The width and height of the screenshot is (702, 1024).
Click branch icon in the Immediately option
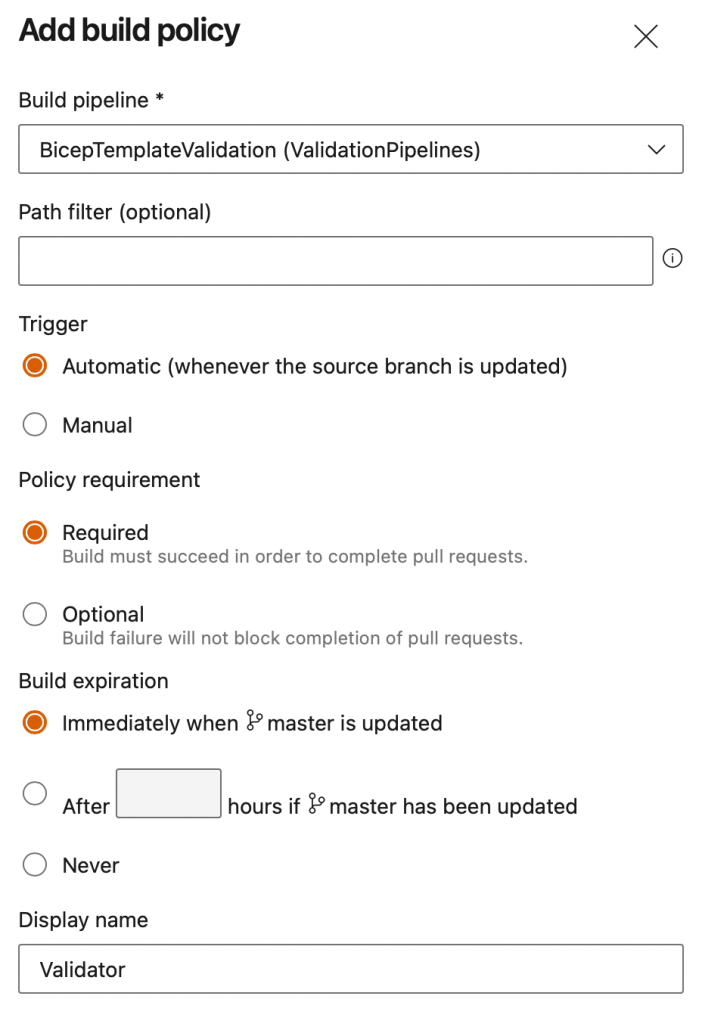click(x=254, y=722)
